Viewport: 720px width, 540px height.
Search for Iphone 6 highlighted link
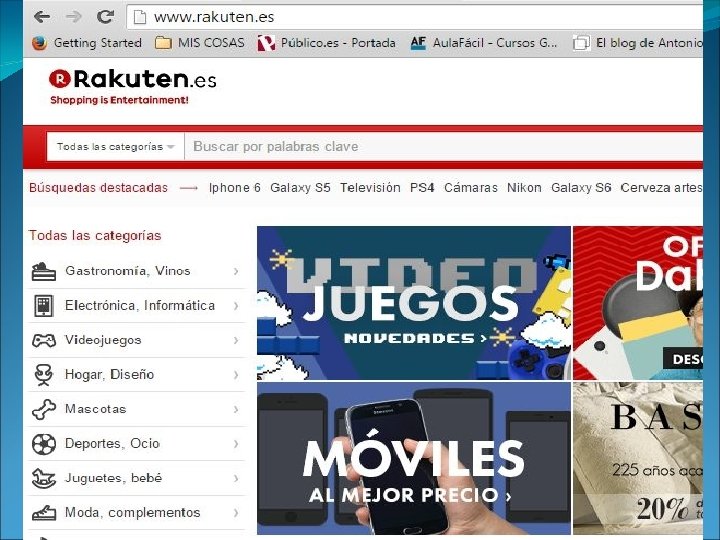[x=235, y=188]
